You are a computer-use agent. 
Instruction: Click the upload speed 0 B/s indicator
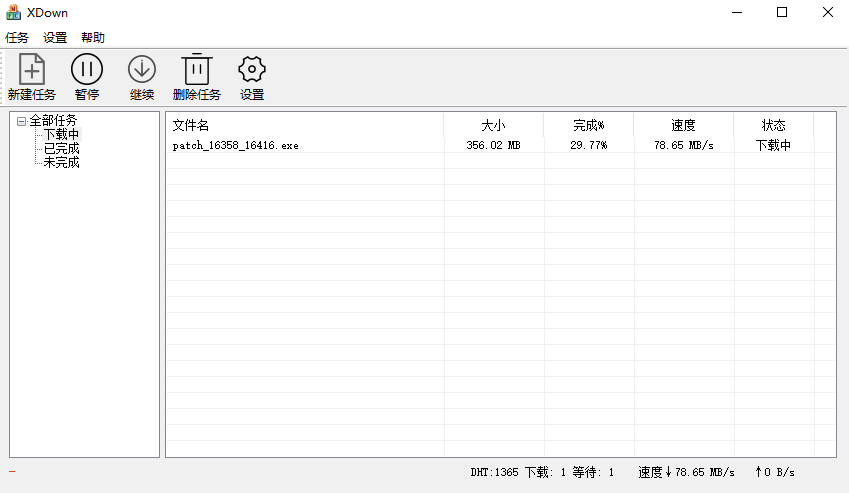(775, 472)
